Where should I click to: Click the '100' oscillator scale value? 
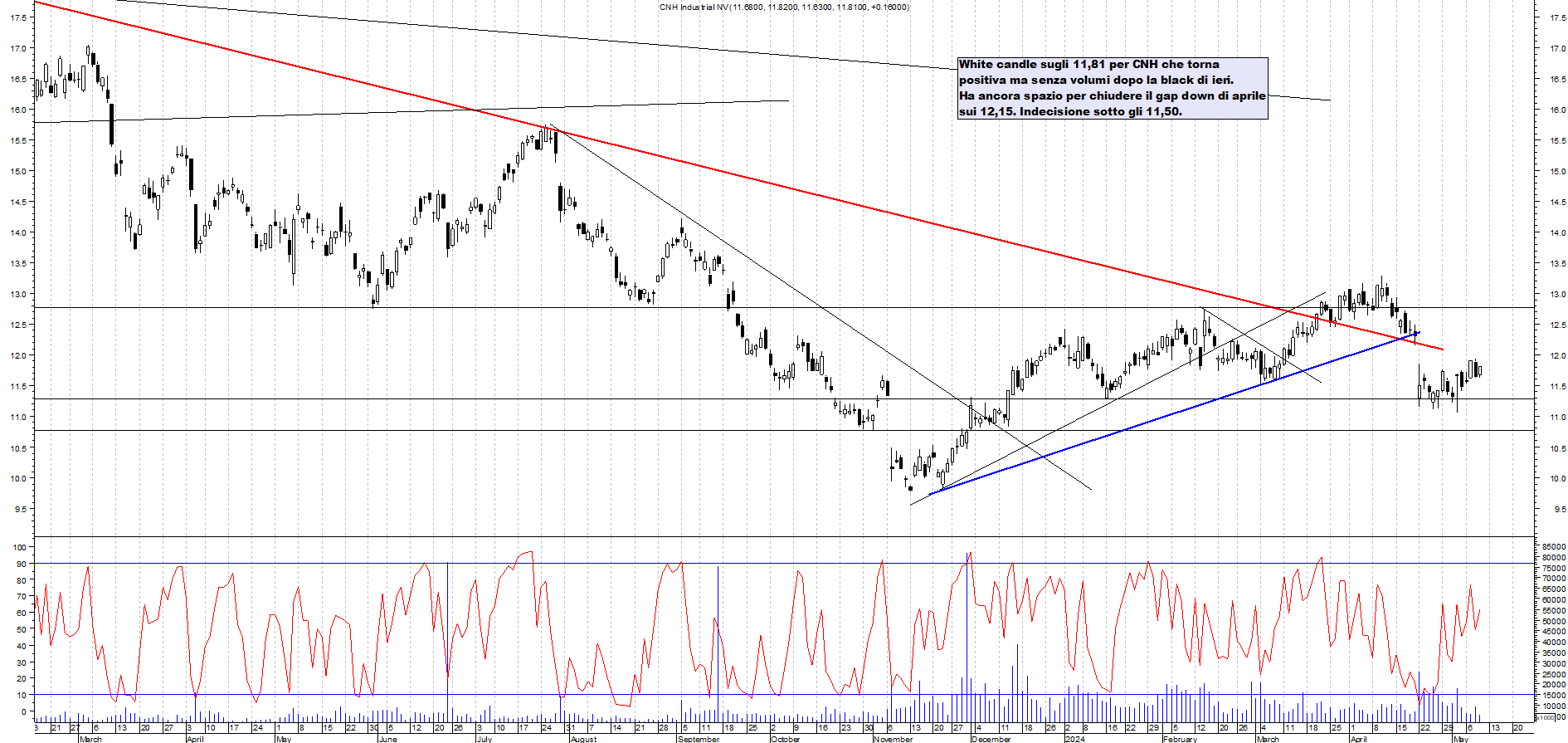(x=19, y=547)
